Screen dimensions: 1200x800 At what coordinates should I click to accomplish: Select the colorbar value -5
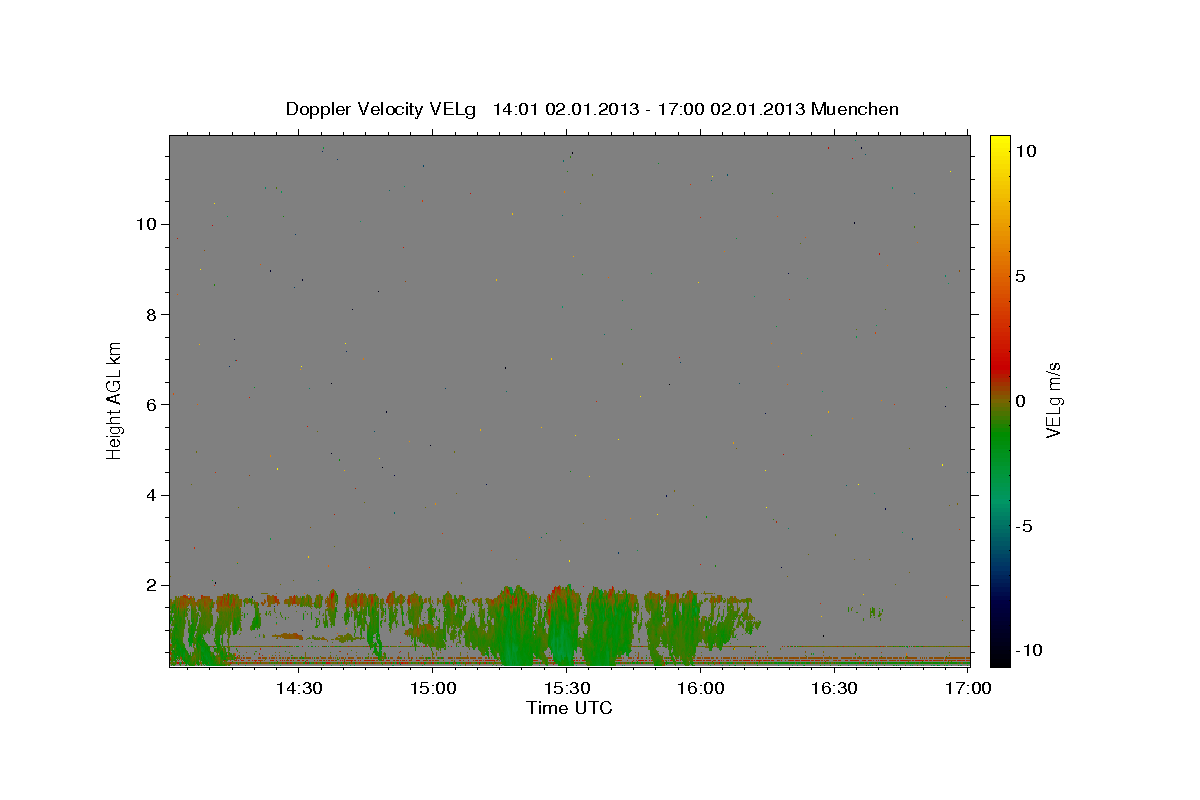click(x=1024, y=526)
